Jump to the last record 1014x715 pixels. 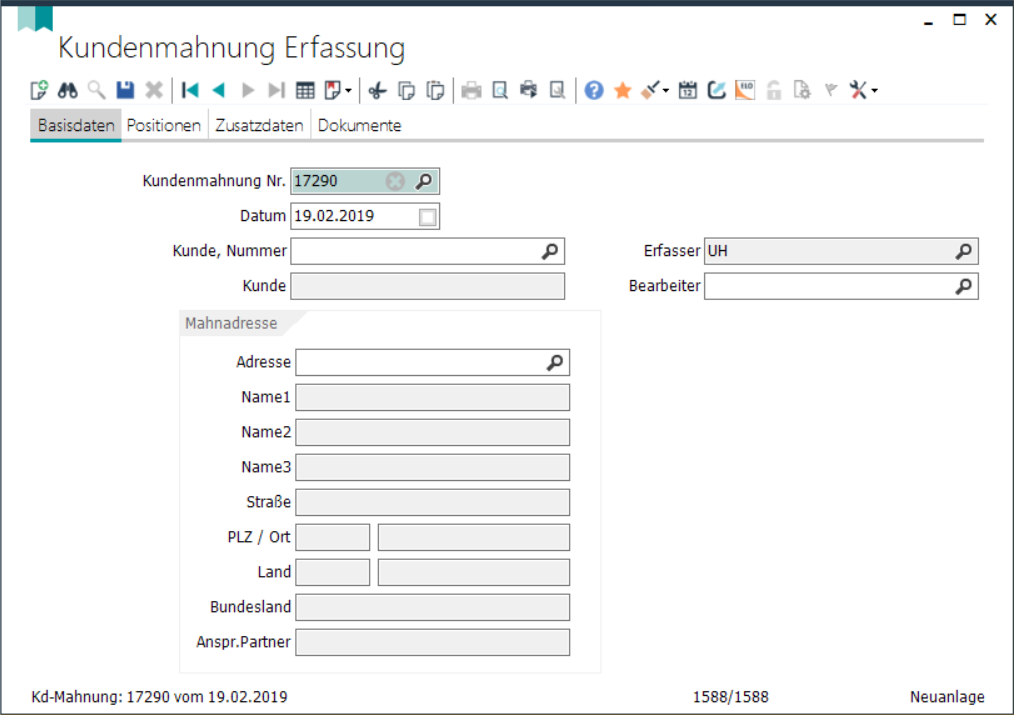point(276,90)
